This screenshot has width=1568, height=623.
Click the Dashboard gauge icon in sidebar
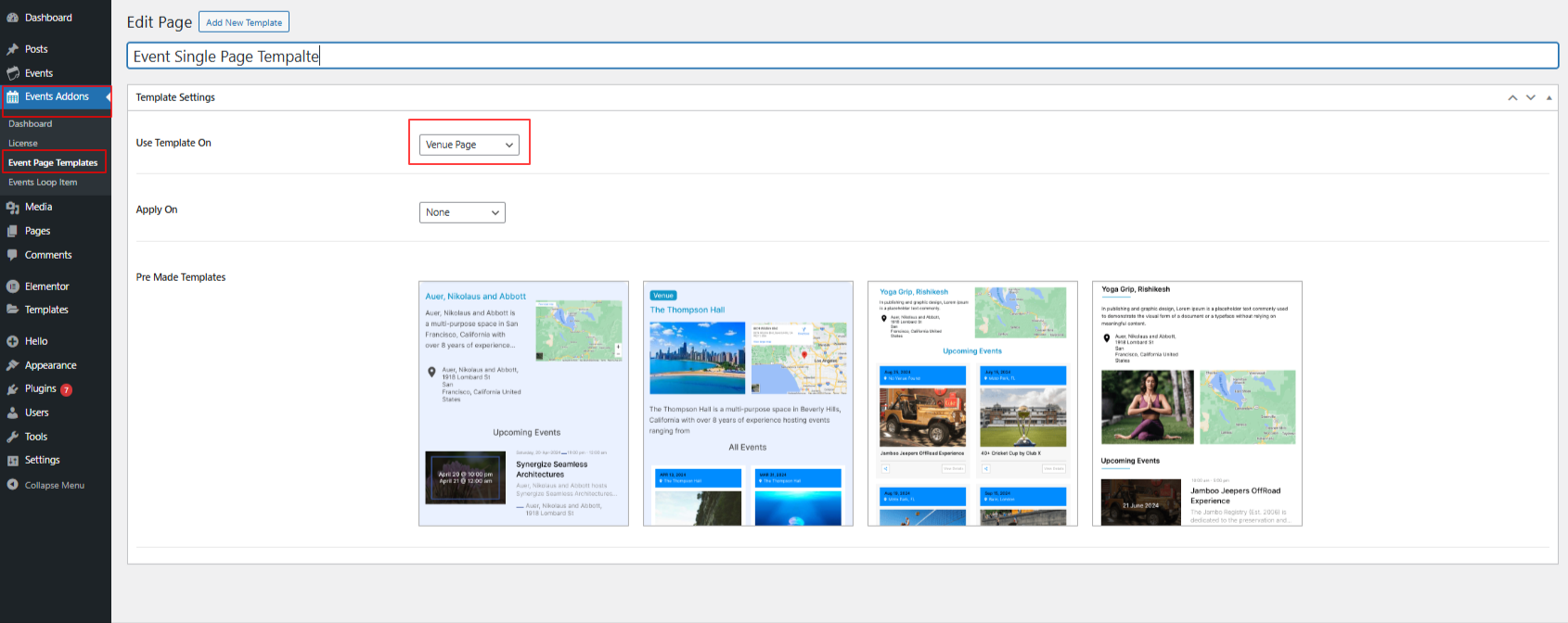coord(12,18)
